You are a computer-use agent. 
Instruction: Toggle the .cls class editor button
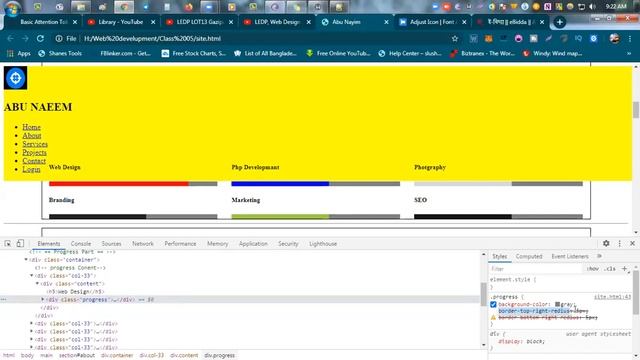pos(610,269)
